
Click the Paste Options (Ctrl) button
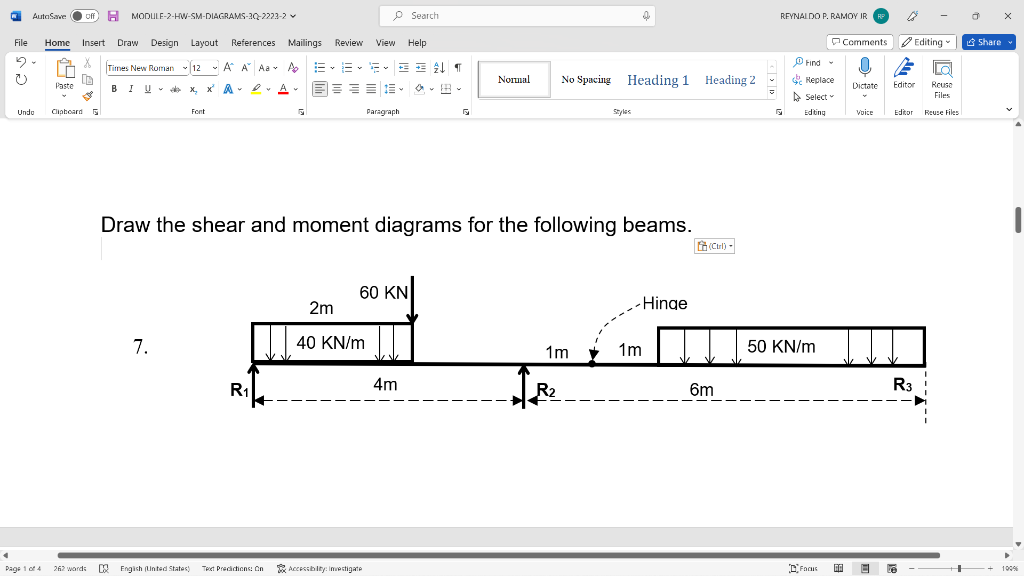click(x=714, y=246)
